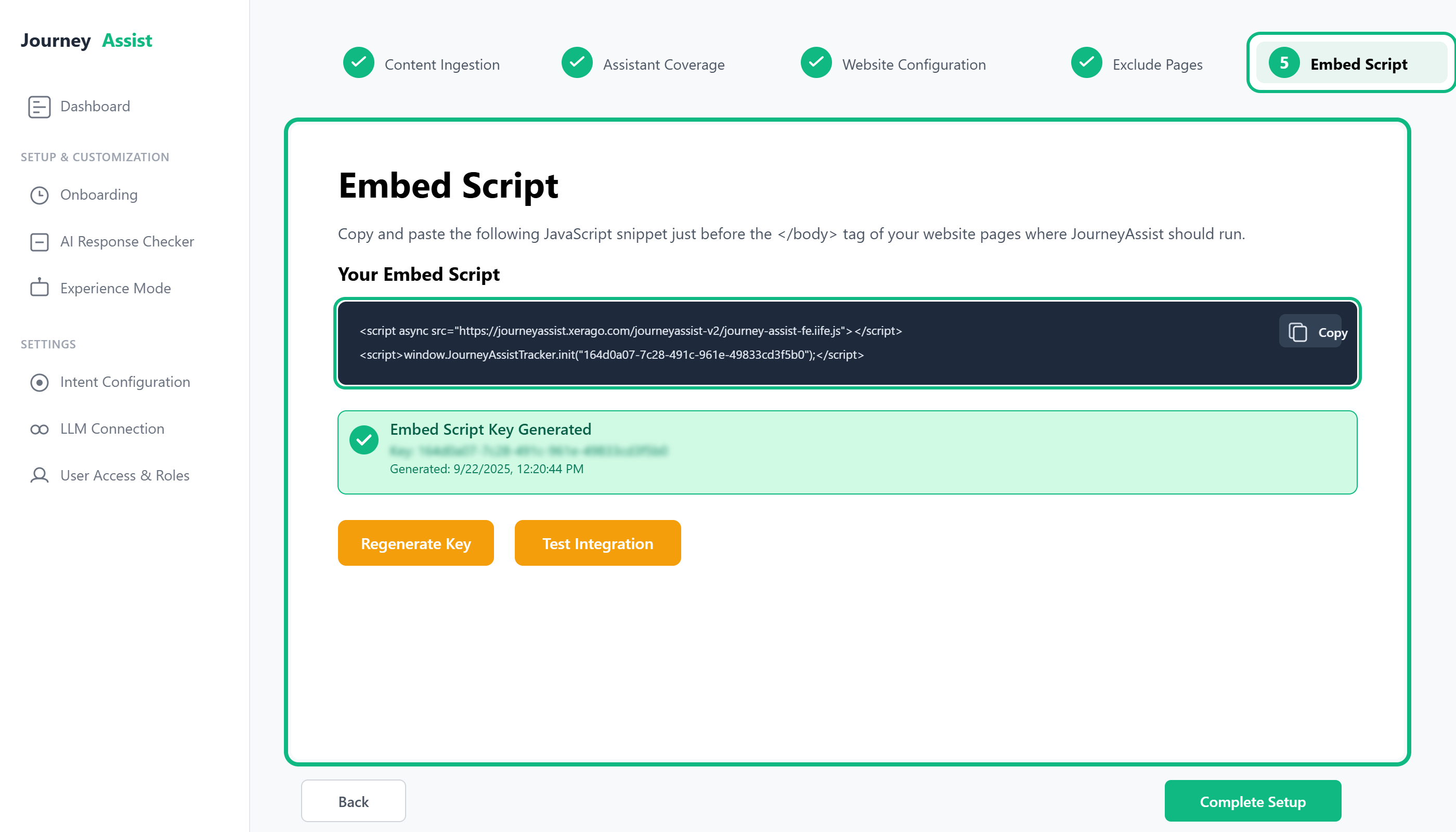Screen dimensions: 1456x832
Task: Click the Dashboard sidebar icon
Action: pos(40,107)
